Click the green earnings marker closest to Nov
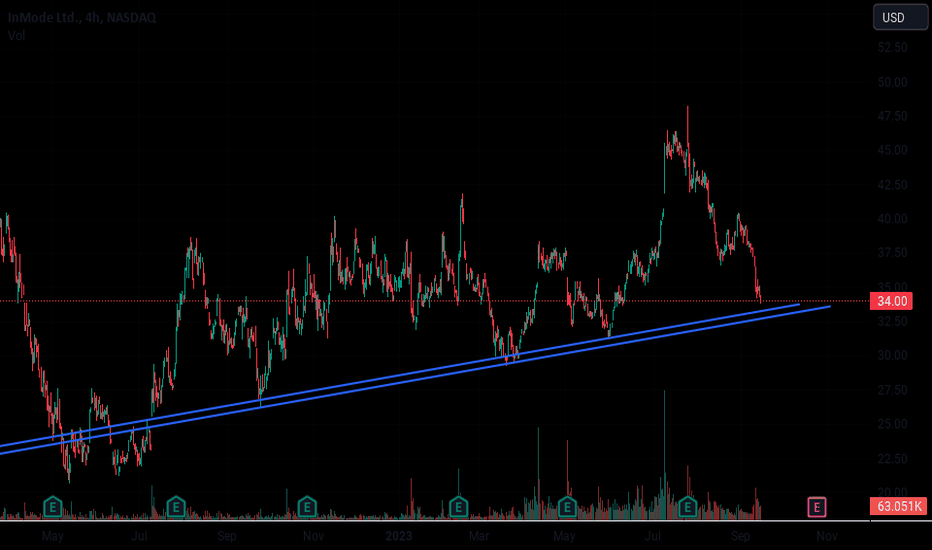Image resolution: width=932 pixels, height=550 pixels. (x=307, y=507)
